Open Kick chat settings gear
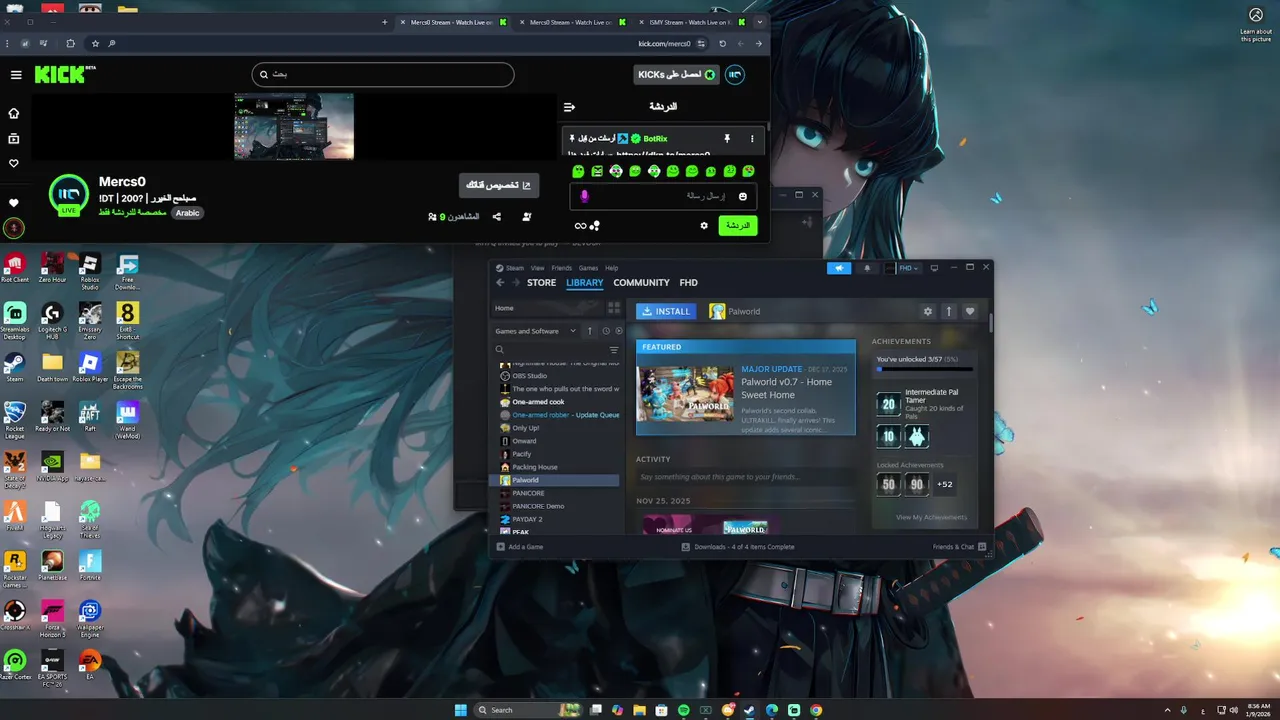 tap(704, 226)
